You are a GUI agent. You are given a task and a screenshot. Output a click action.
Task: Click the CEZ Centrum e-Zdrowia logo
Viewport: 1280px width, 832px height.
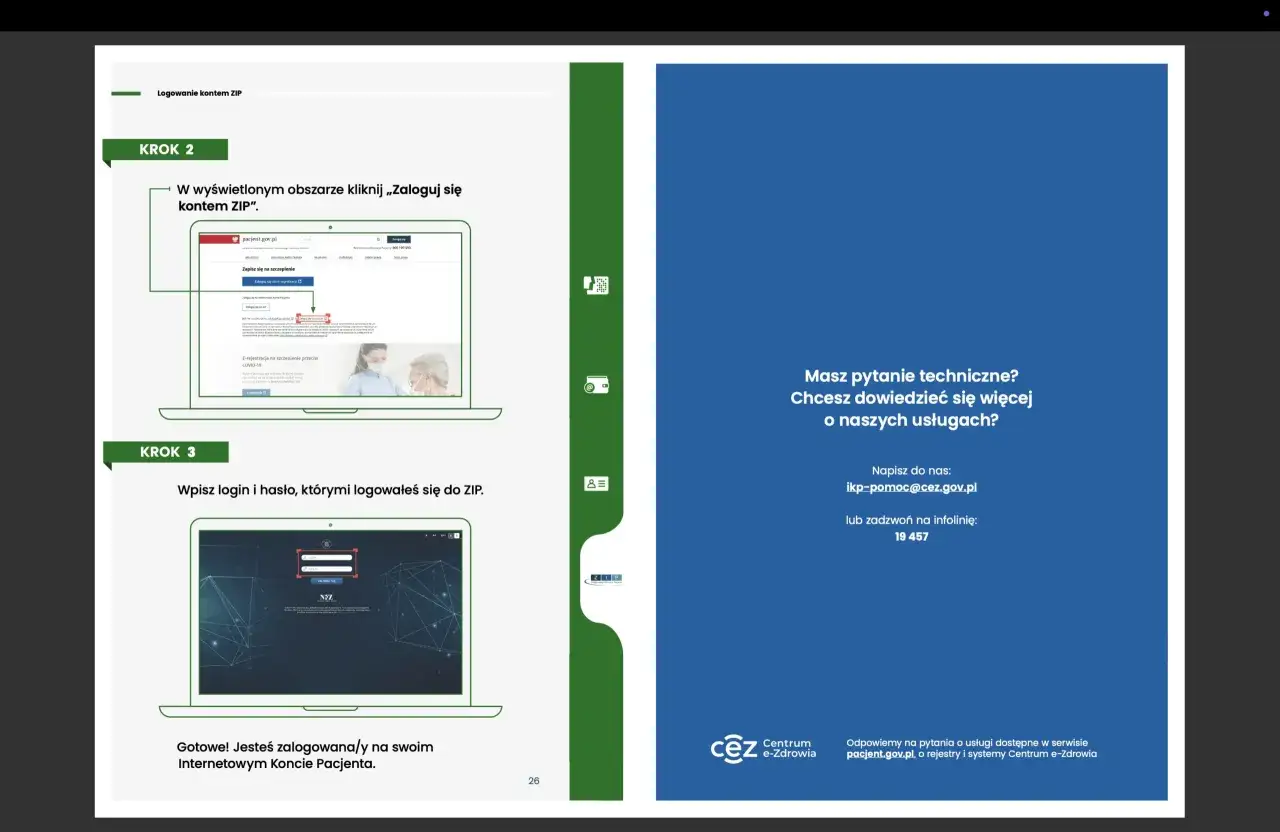point(763,749)
